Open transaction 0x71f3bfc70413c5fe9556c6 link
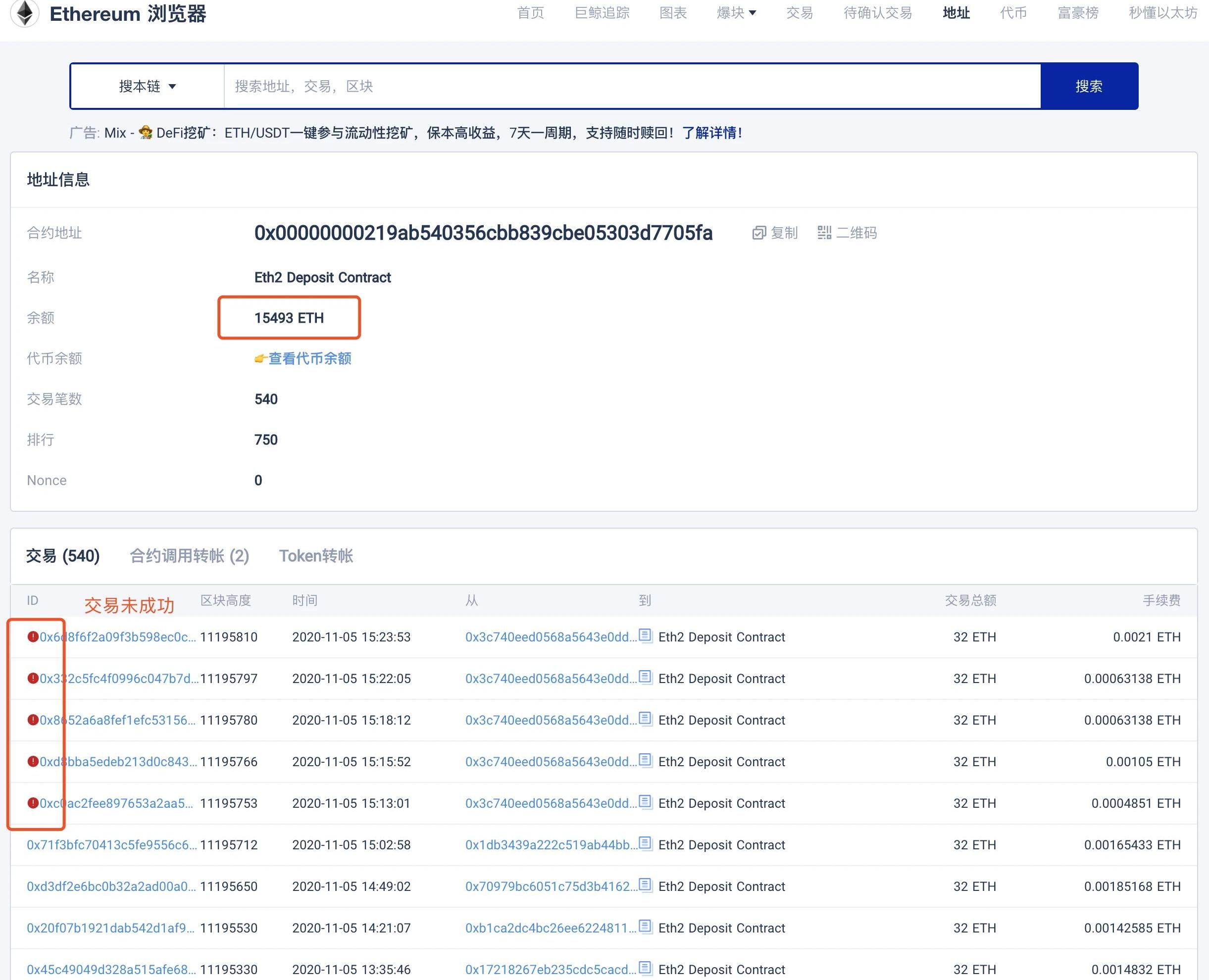Viewport: 1209px width, 980px height. coord(111,845)
